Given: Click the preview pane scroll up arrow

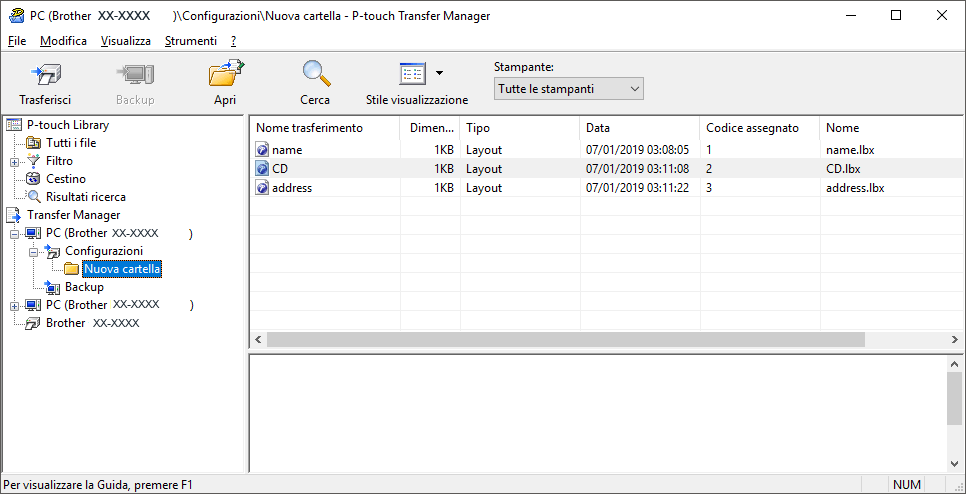Looking at the screenshot, I should [x=954, y=365].
